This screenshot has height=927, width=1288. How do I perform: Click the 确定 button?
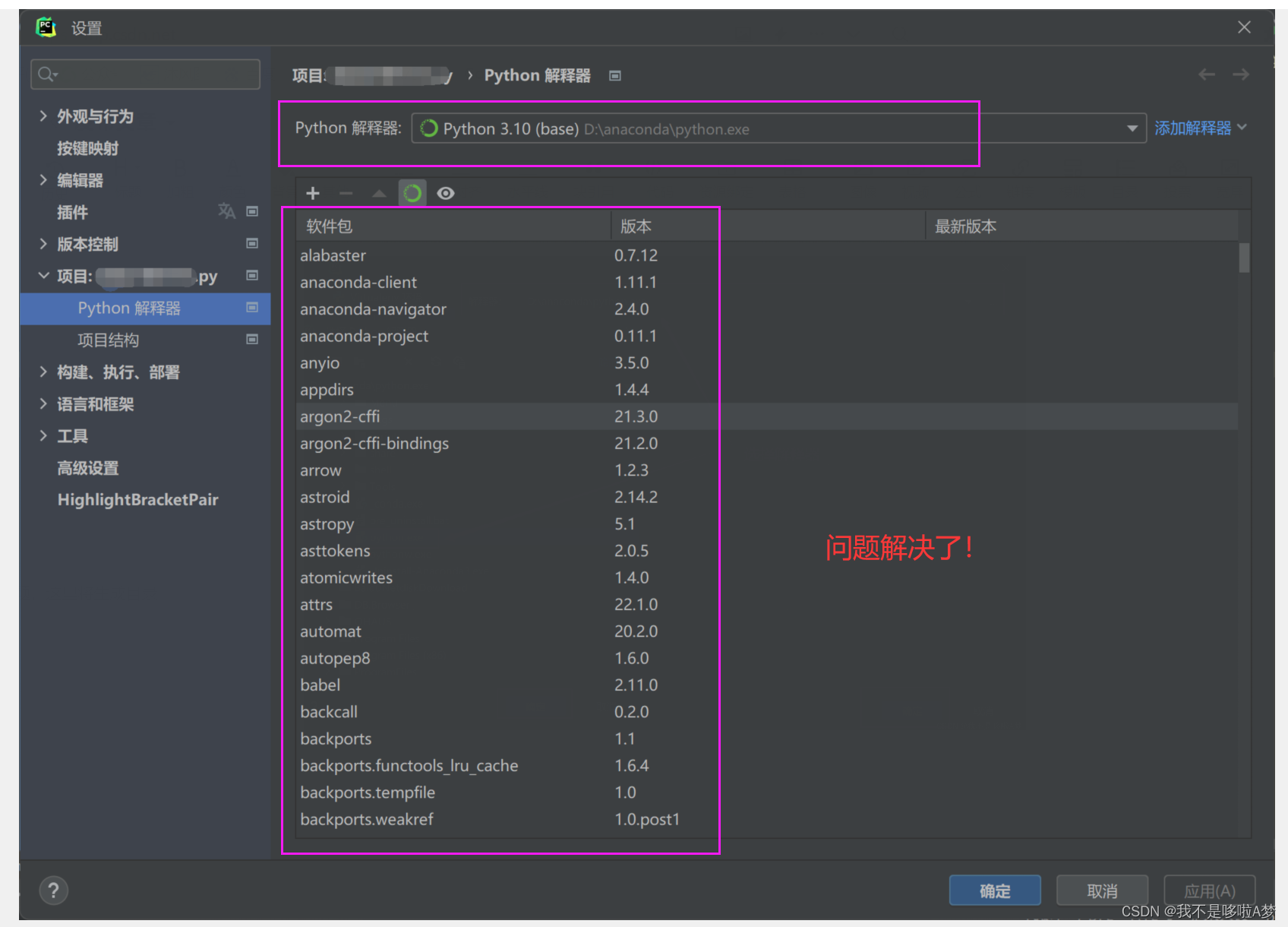995,891
